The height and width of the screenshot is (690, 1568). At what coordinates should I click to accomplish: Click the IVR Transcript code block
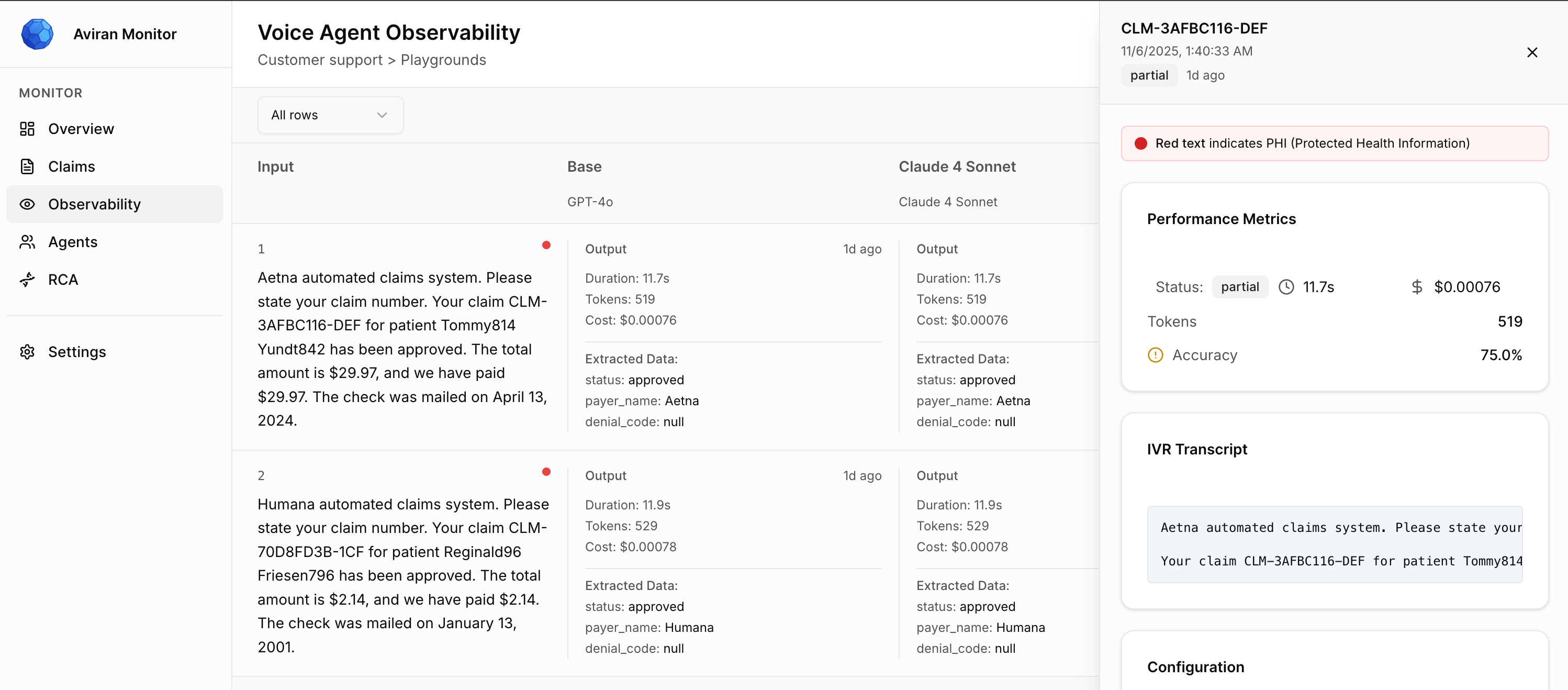point(1334,544)
